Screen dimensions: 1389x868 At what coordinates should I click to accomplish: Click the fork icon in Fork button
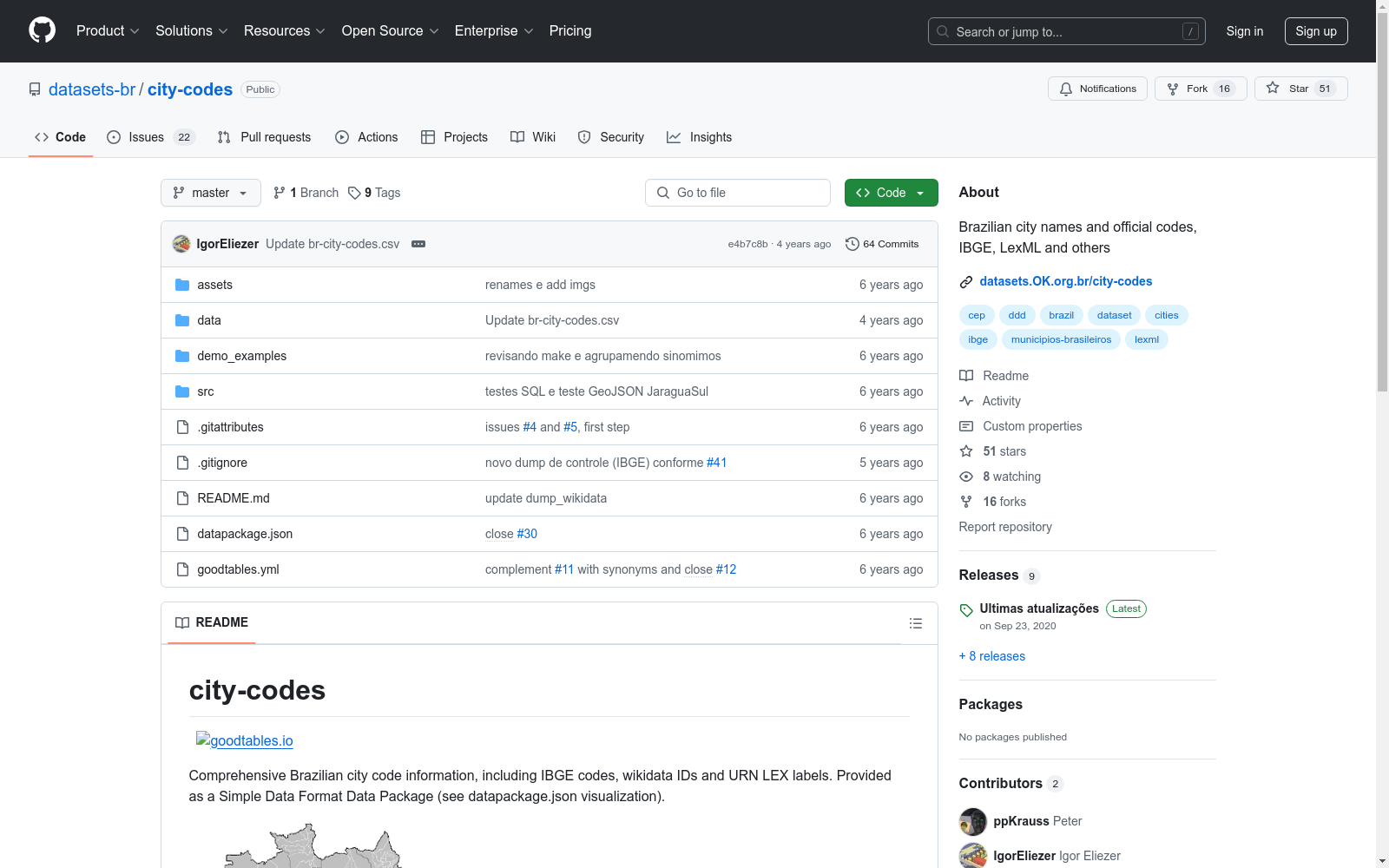pyautogui.click(x=1173, y=89)
